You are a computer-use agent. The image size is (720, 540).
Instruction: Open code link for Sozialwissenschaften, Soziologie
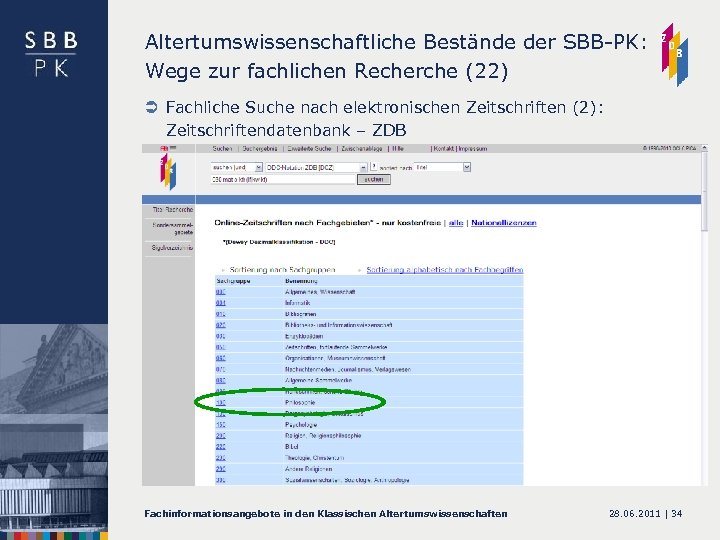[x=220, y=480]
